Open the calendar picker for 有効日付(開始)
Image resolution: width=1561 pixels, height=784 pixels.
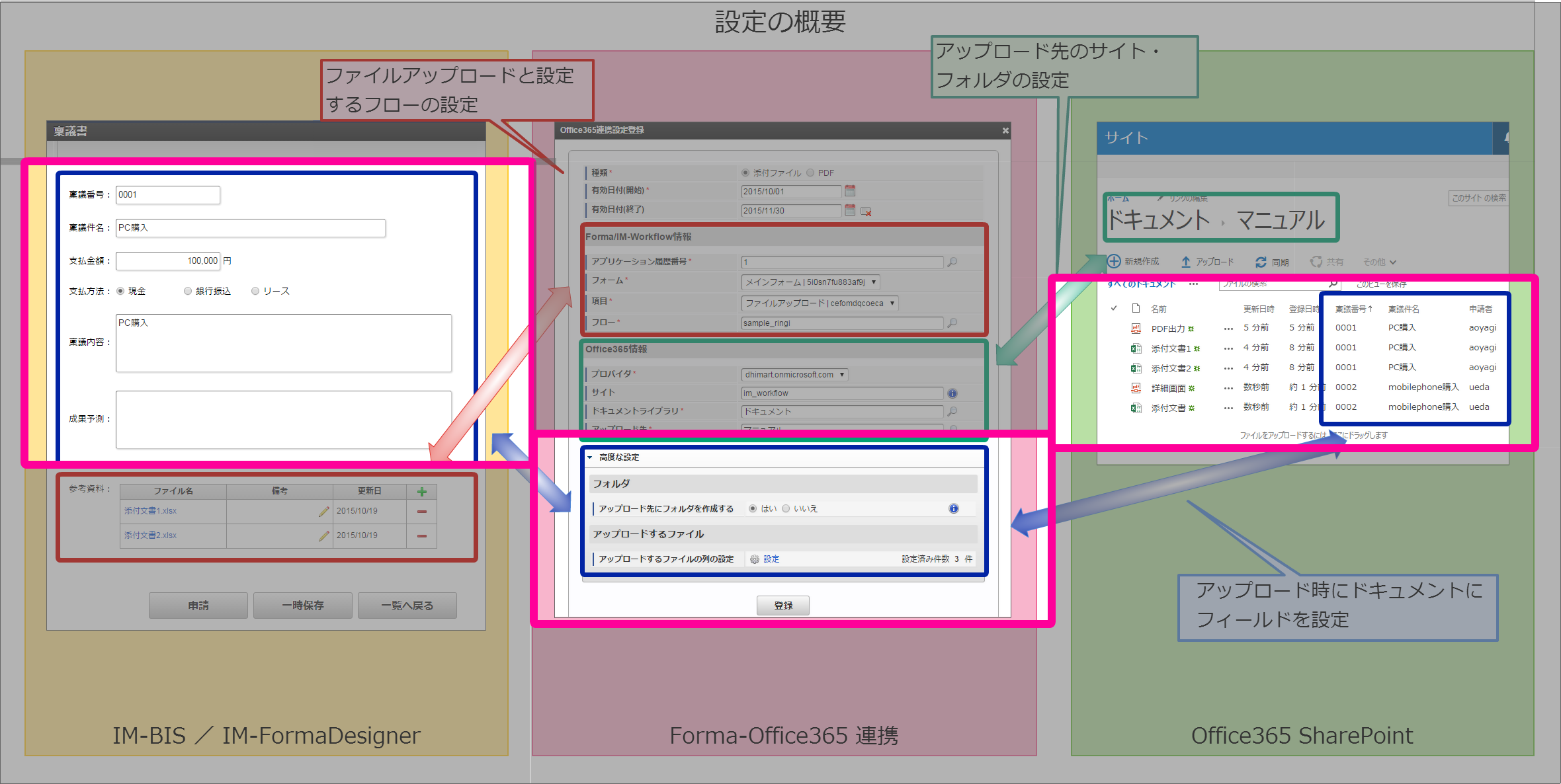click(x=851, y=191)
